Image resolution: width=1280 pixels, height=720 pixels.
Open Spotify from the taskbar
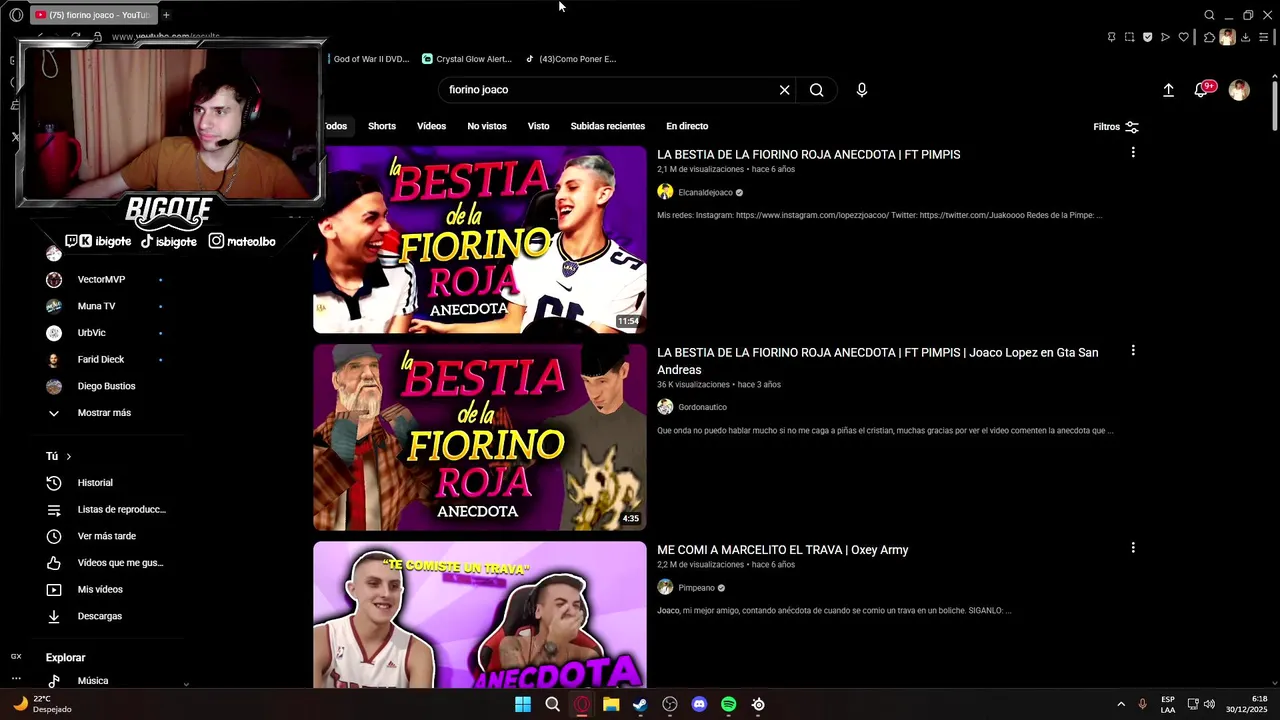[x=728, y=704]
